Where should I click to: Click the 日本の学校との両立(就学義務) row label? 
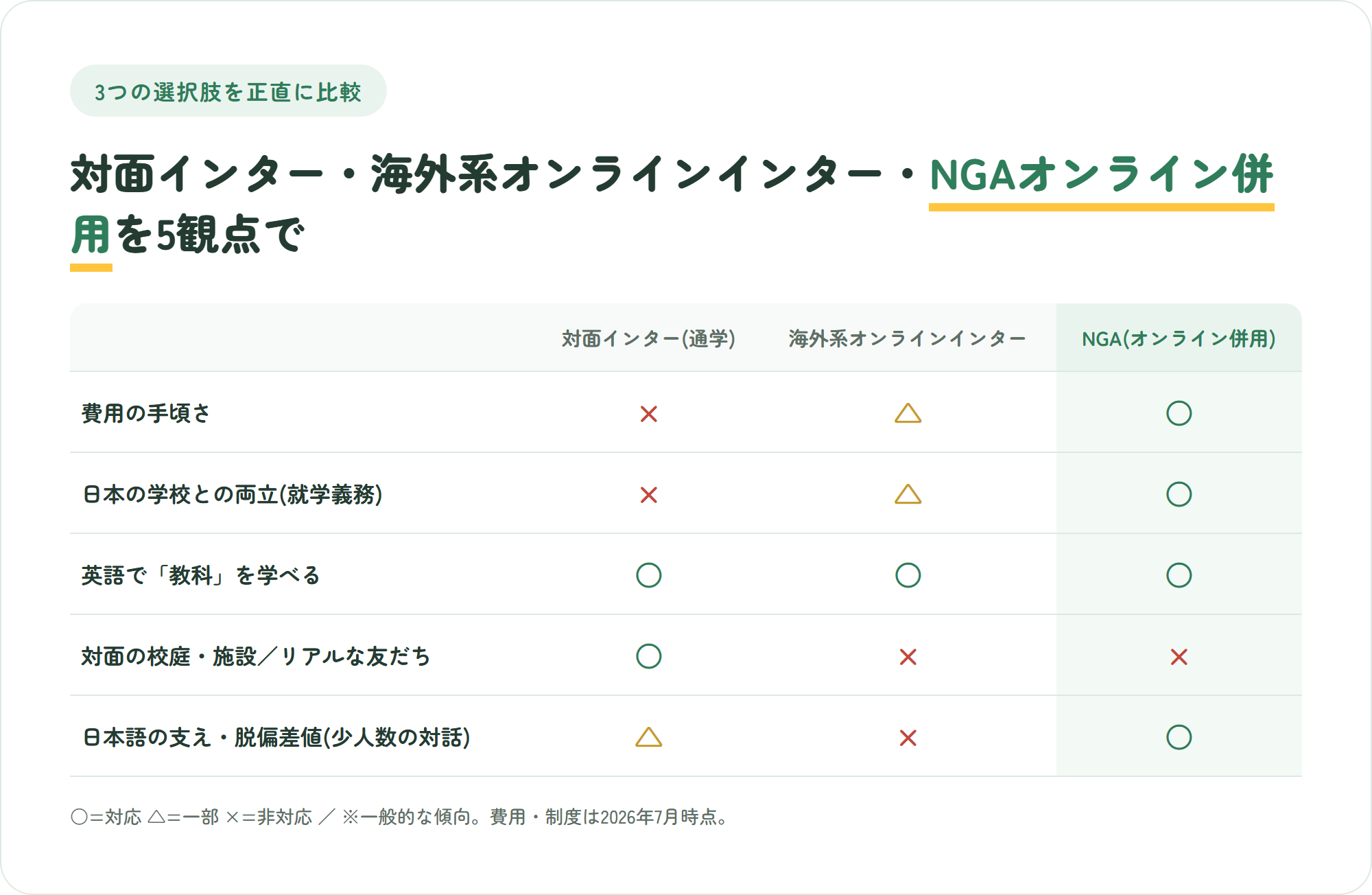tap(232, 494)
